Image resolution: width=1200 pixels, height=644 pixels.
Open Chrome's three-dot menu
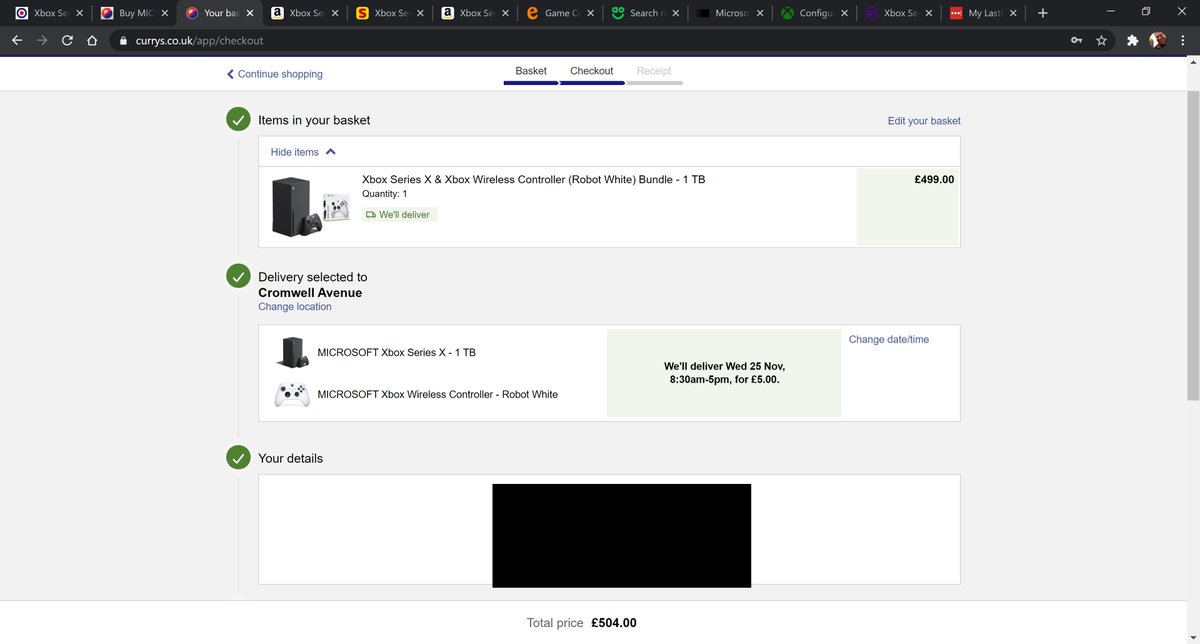pyautogui.click(x=1183, y=41)
